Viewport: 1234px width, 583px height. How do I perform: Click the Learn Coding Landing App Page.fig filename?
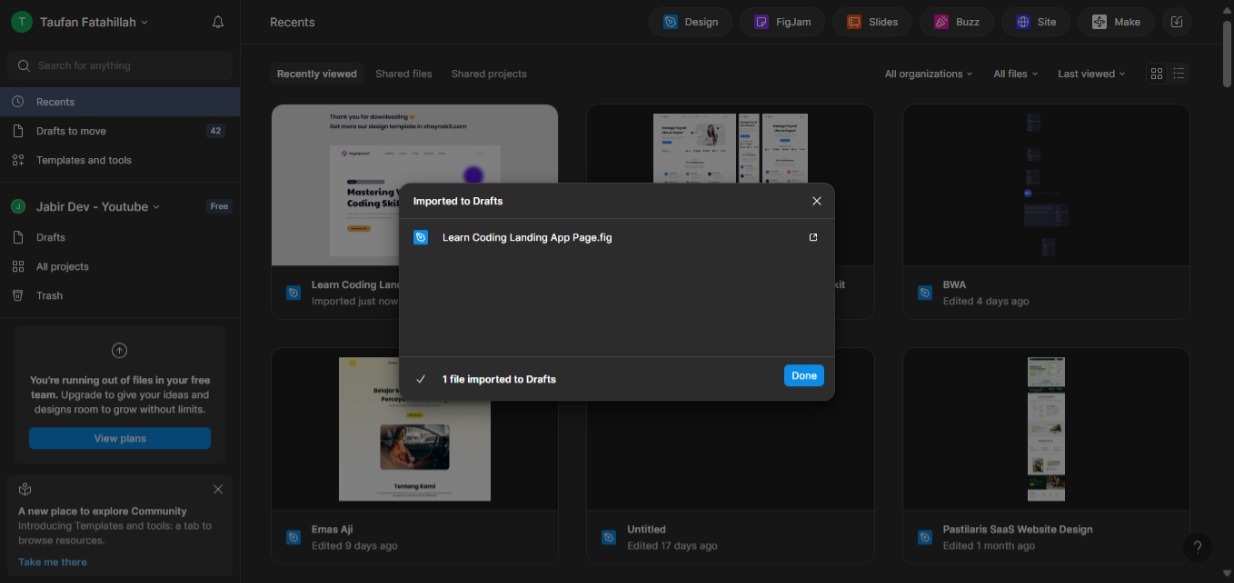click(527, 238)
